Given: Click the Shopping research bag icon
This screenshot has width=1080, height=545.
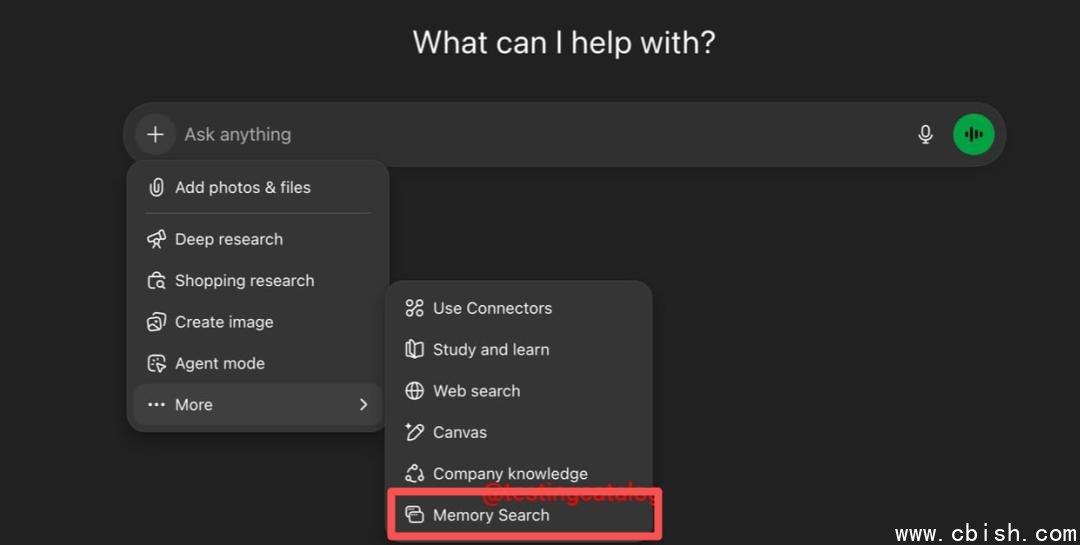Looking at the screenshot, I should click(x=156, y=281).
